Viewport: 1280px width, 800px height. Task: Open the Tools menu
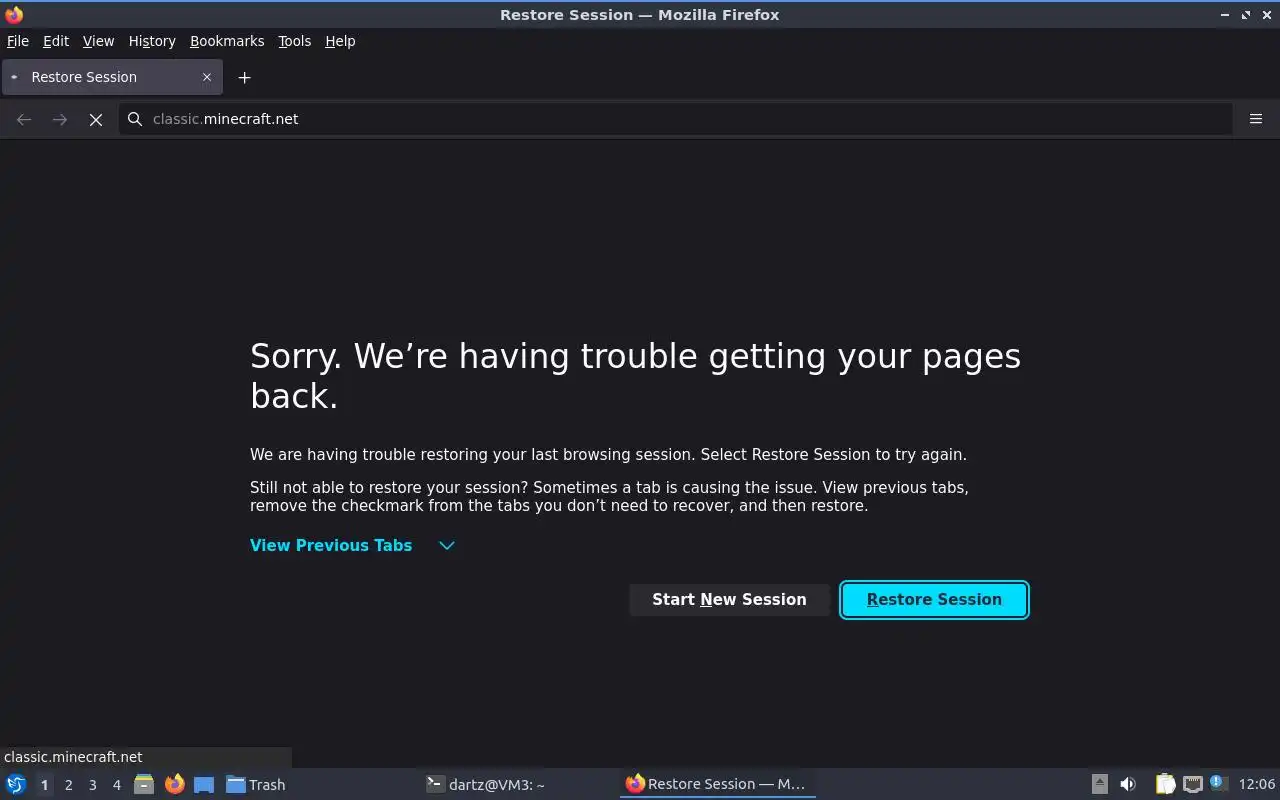click(x=294, y=41)
